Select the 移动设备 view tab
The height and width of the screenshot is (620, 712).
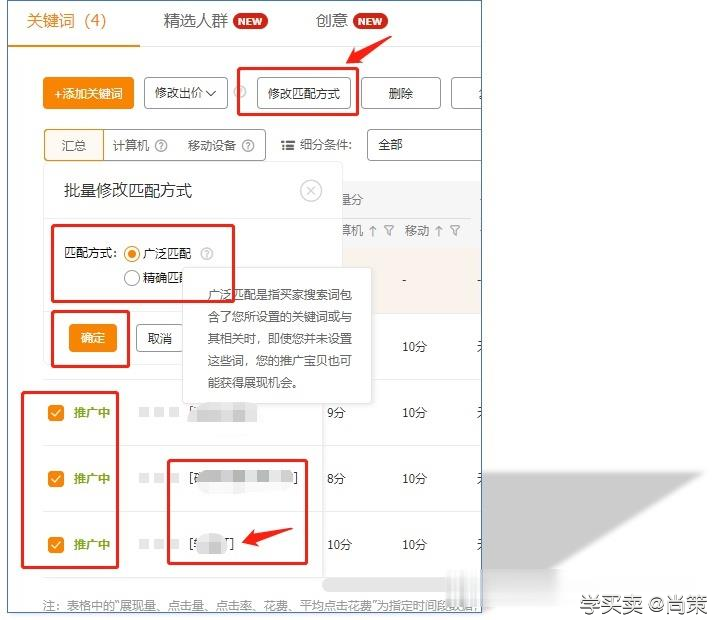(x=212, y=145)
